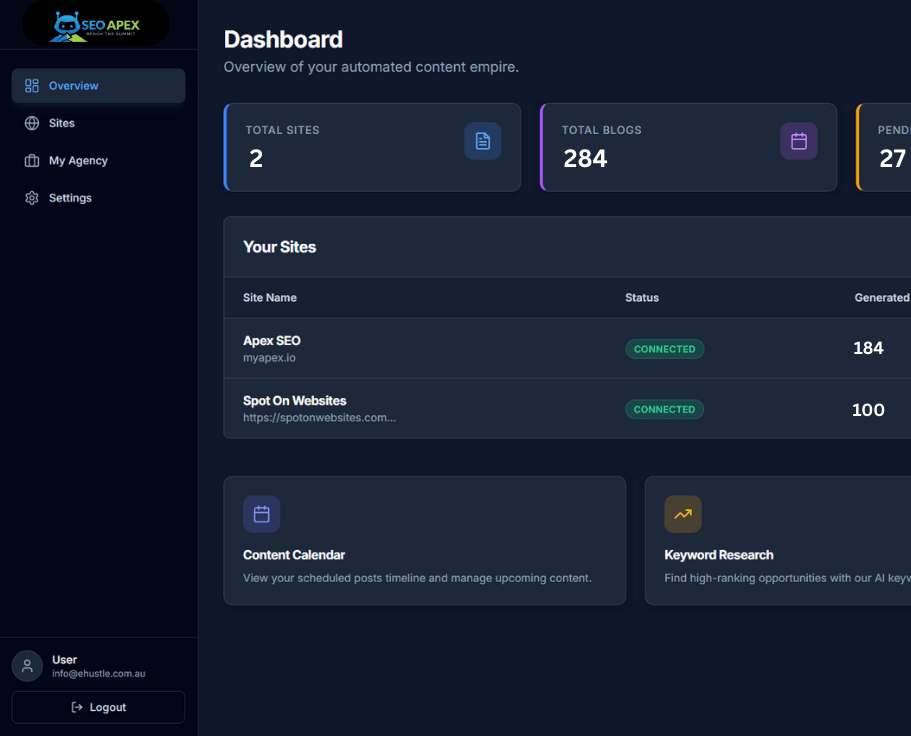Open the Apex SEO site row
Viewport: 911px width, 736px height.
[x=272, y=341]
